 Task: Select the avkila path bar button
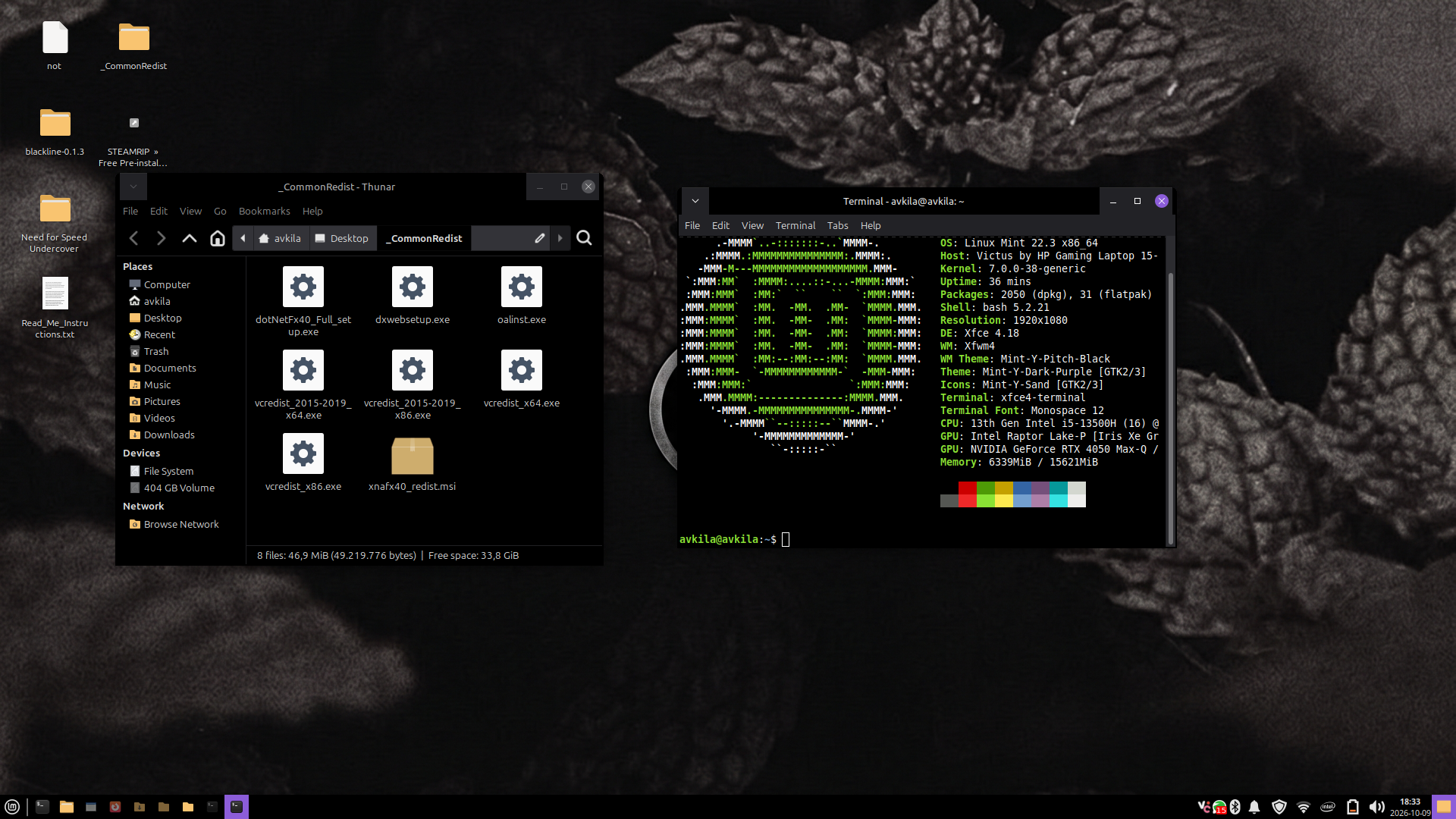tap(280, 238)
